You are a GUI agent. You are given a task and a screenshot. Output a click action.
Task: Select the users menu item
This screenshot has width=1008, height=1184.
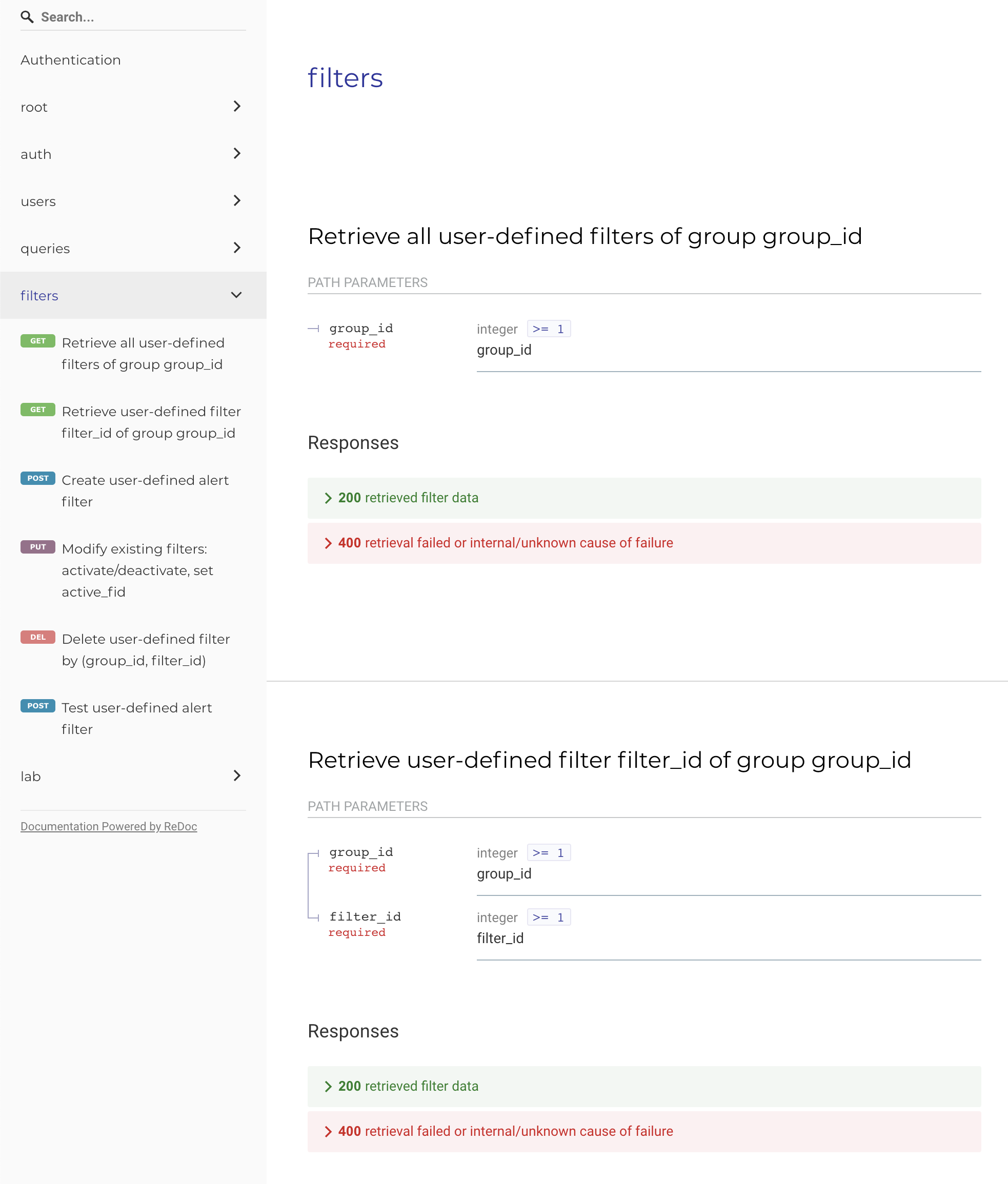pyautogui.click(x=133, y=201)
